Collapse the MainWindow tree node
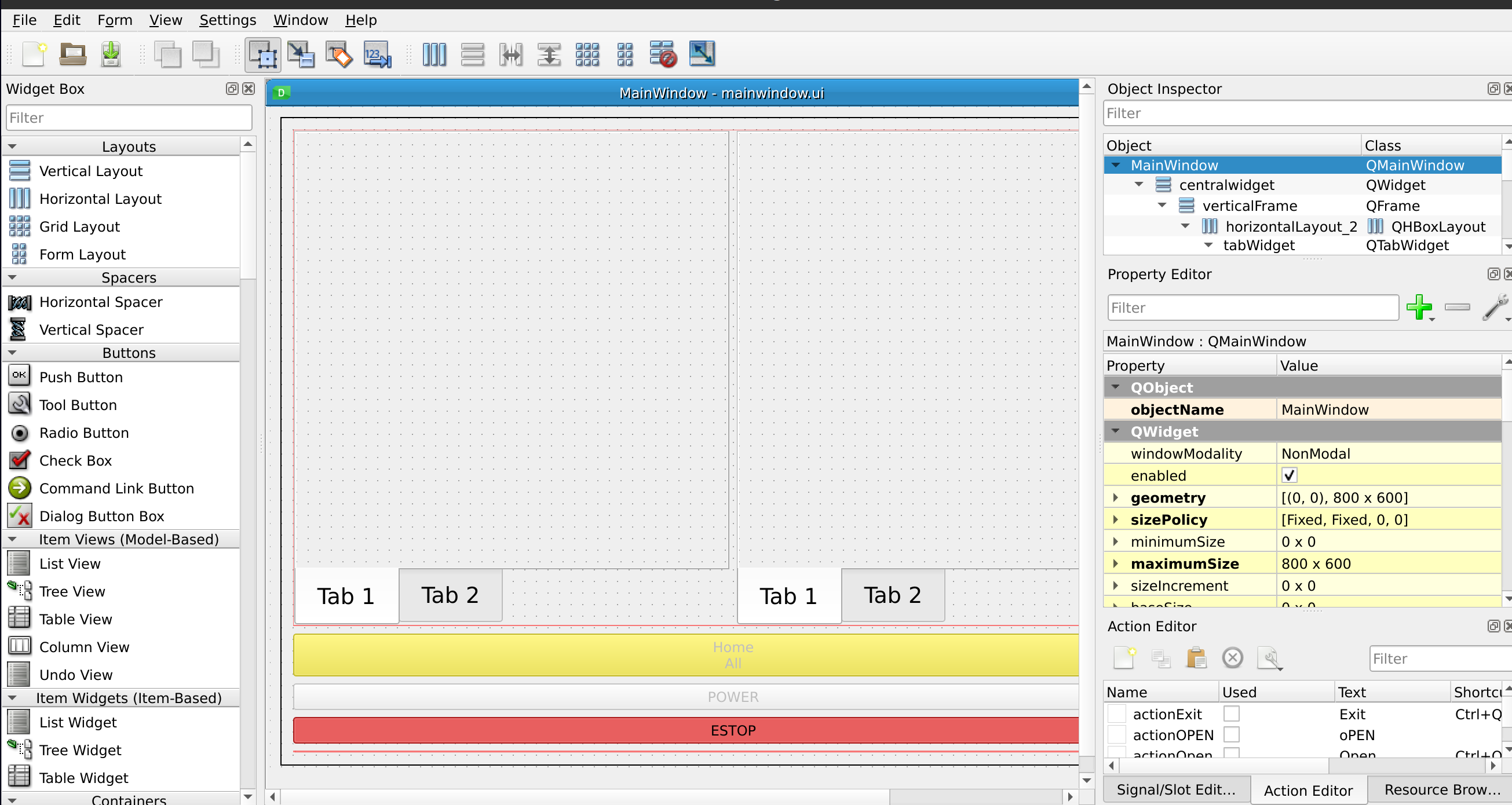 click(x=1116, y=165)
